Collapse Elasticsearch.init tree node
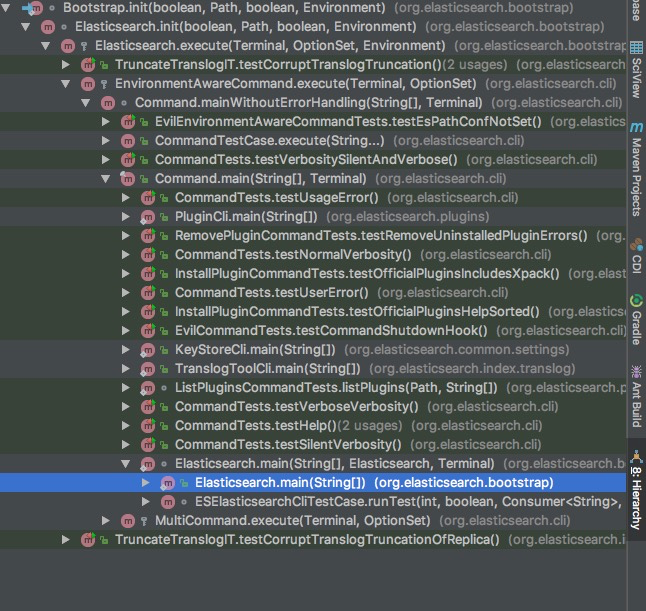The width and height of the screenshot is (646, 611). (x=26, y=26)
